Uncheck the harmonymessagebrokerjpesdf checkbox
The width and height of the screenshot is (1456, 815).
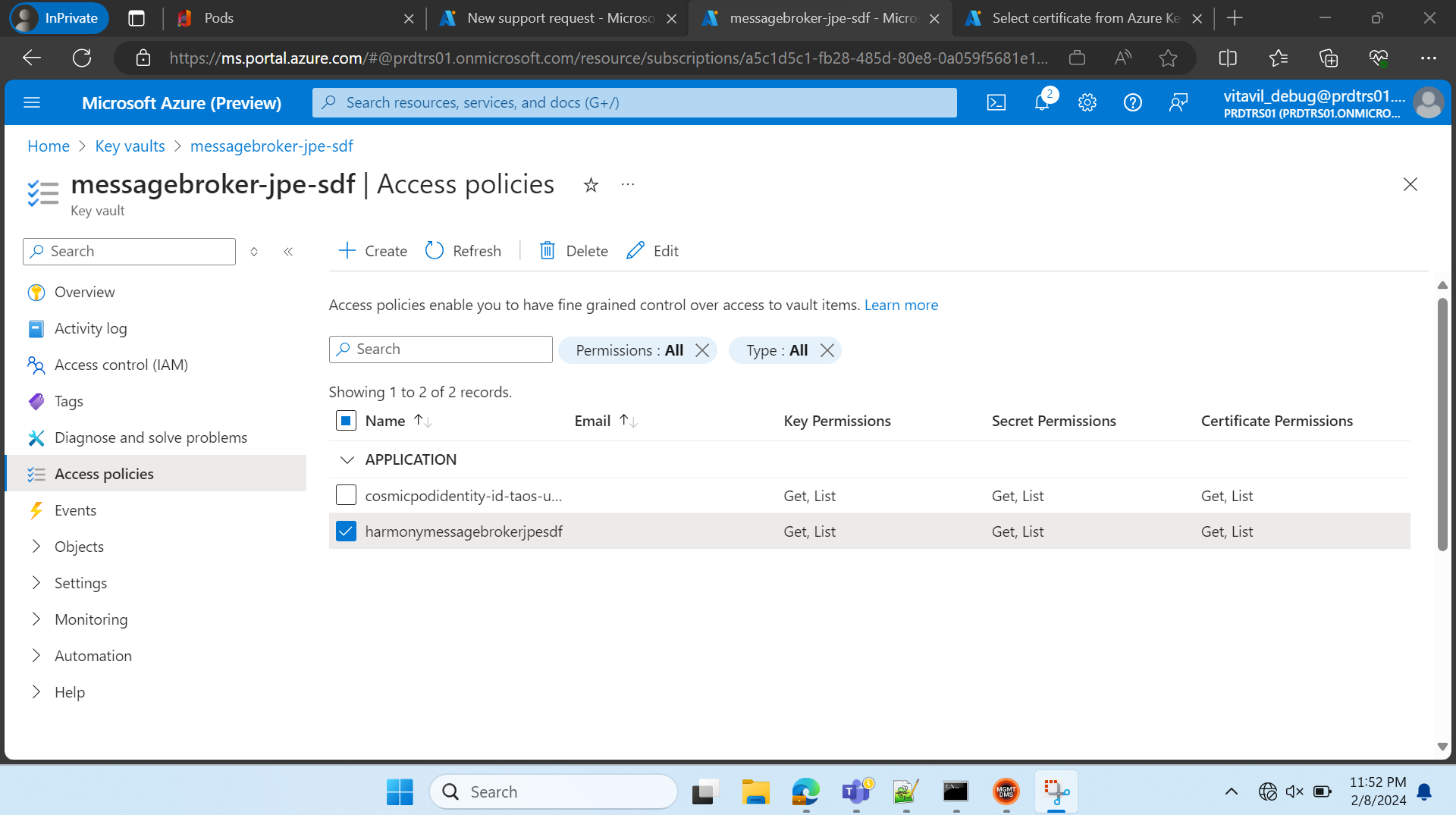click(x=346, y=531)
